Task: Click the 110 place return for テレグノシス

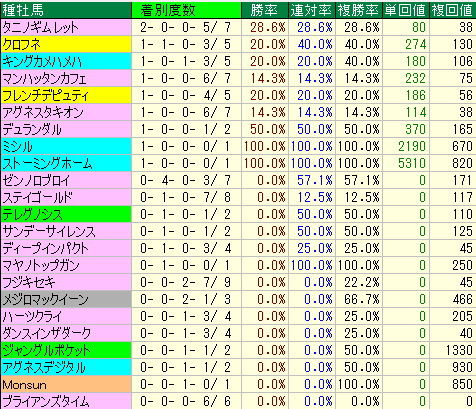Action: (x=462, y=214)
